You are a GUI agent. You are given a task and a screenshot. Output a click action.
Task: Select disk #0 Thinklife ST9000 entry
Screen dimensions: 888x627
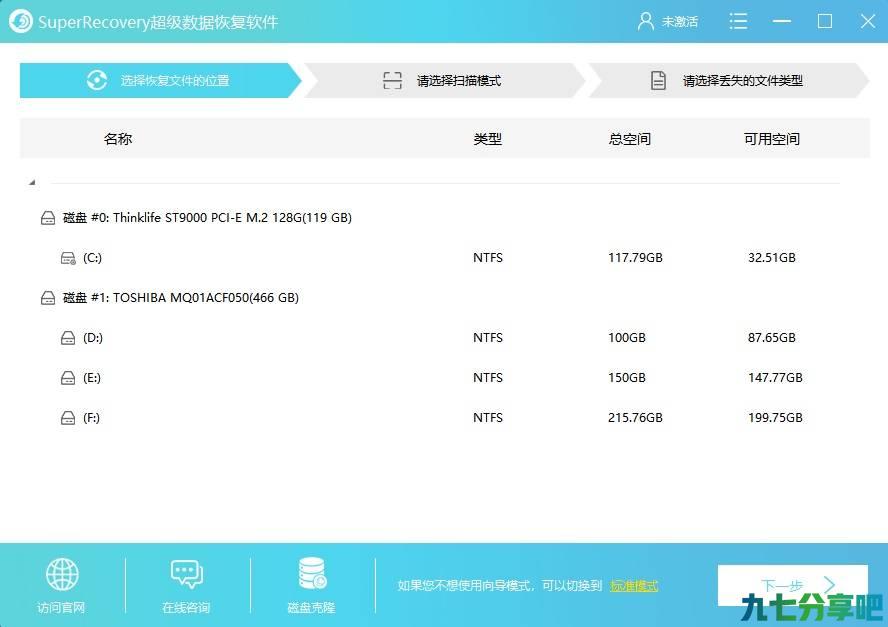point(207,217)
